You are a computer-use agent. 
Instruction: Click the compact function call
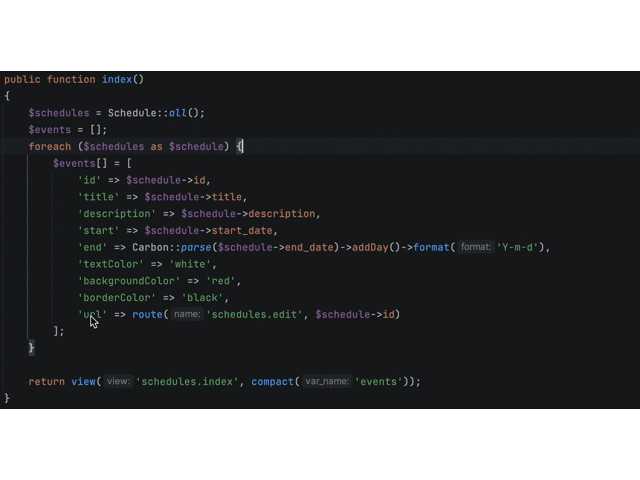coord(272,382)
